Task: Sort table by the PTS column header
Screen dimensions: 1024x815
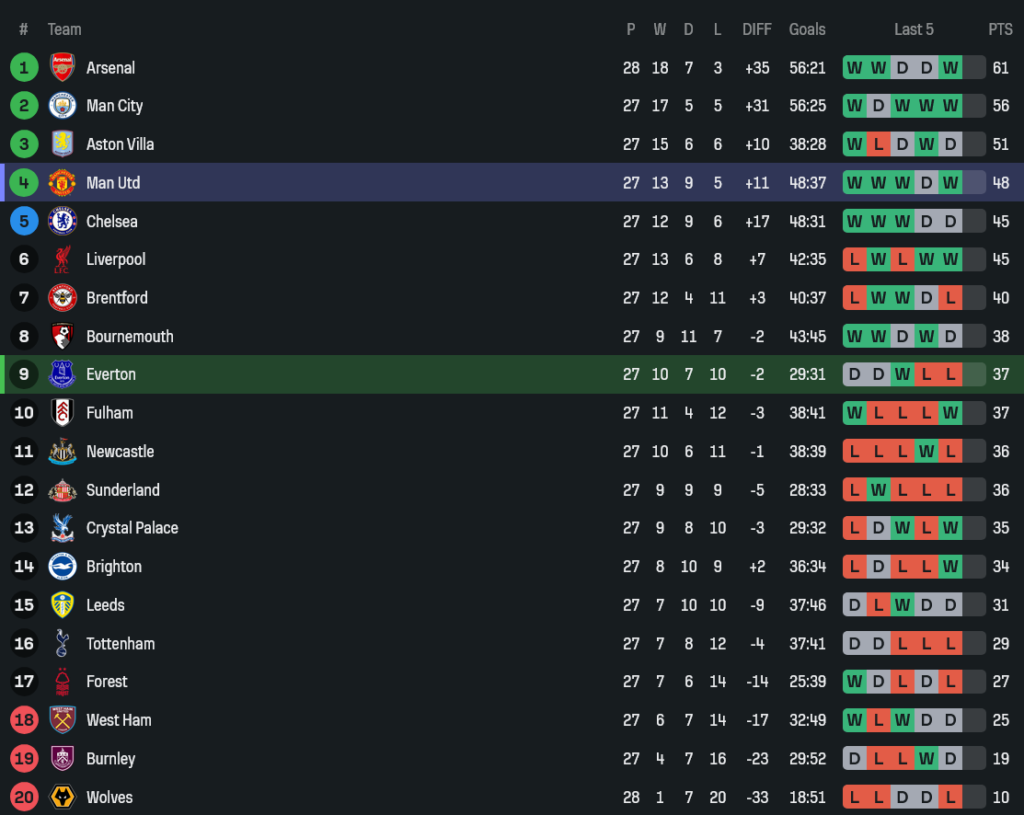Action: pyautogui.click(x=1000, y=29)
